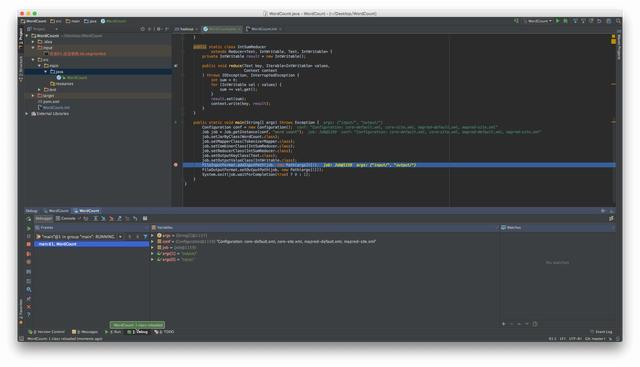Click Mute Breakpoints icon in debug sidebar
The height and width of the screenshot is (367, 640).
[29, 262]
